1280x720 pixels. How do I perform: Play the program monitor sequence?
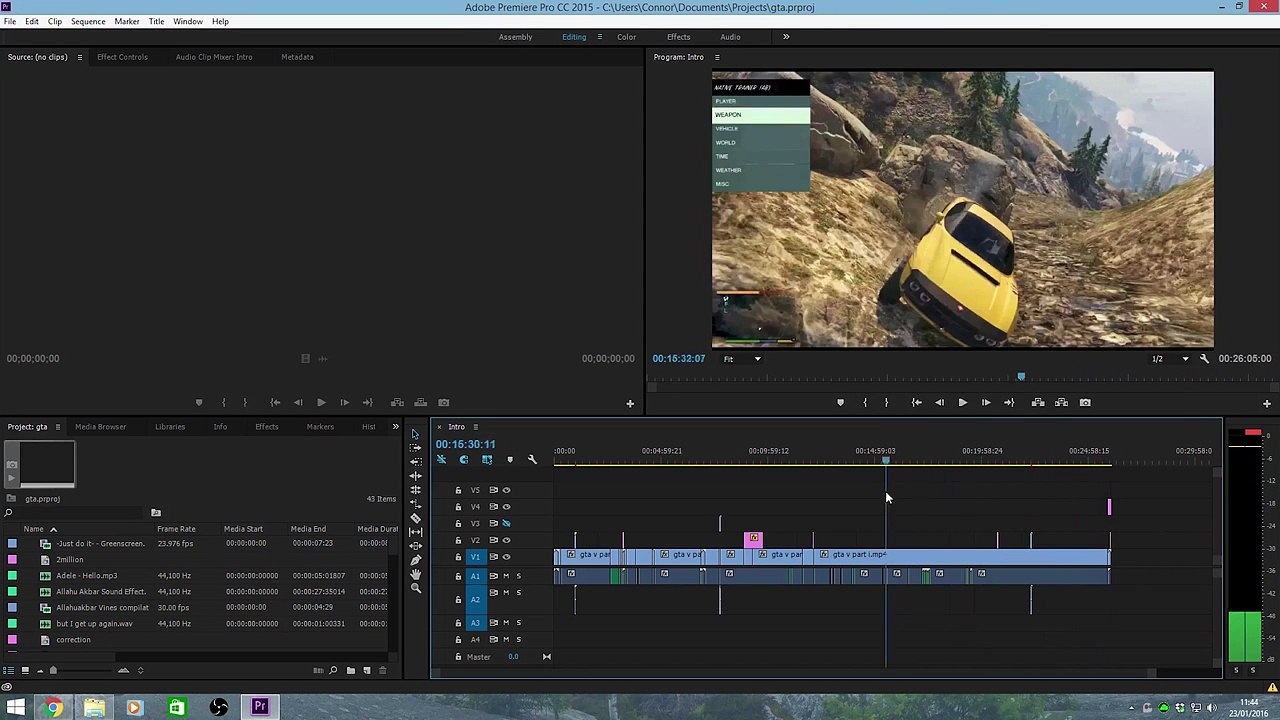pyautogui.click(x=962, y=403)
